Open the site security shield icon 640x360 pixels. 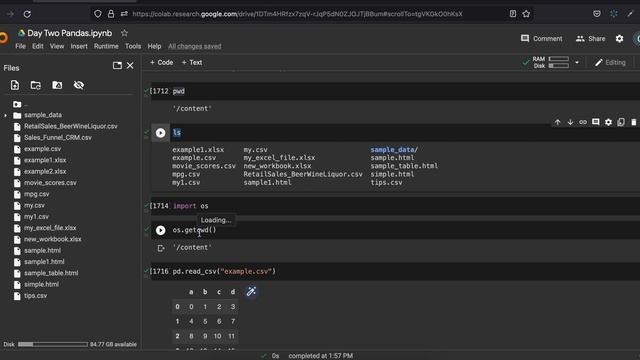98,14
